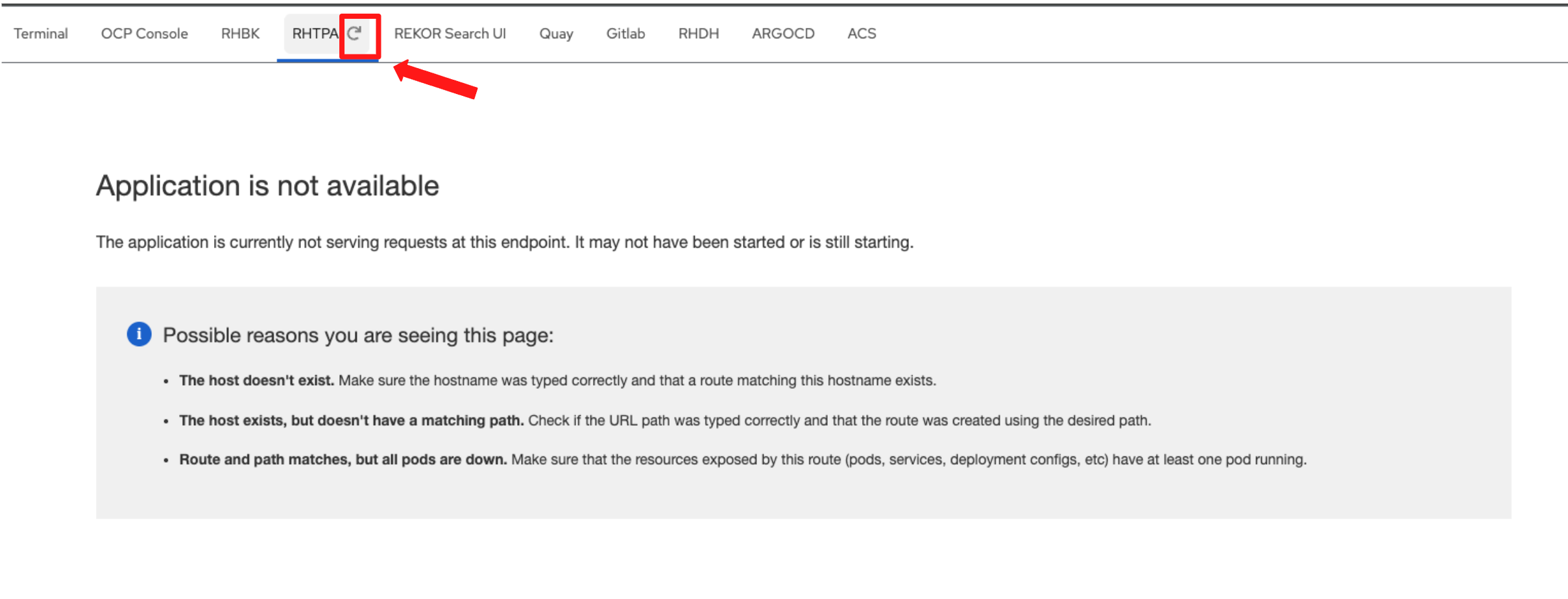Click the 'Application is not available' heading
This screenshot has height=599, width=1568.
click(x=267, y=186)
